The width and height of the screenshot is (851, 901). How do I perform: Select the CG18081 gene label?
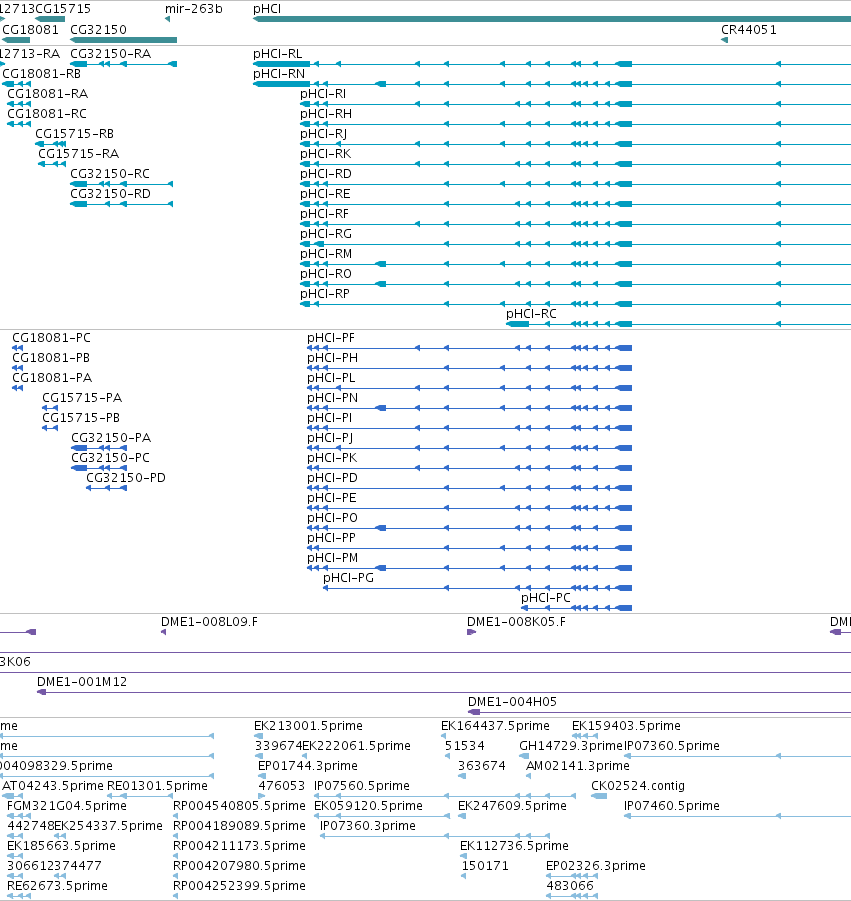[x=30, y=30]
